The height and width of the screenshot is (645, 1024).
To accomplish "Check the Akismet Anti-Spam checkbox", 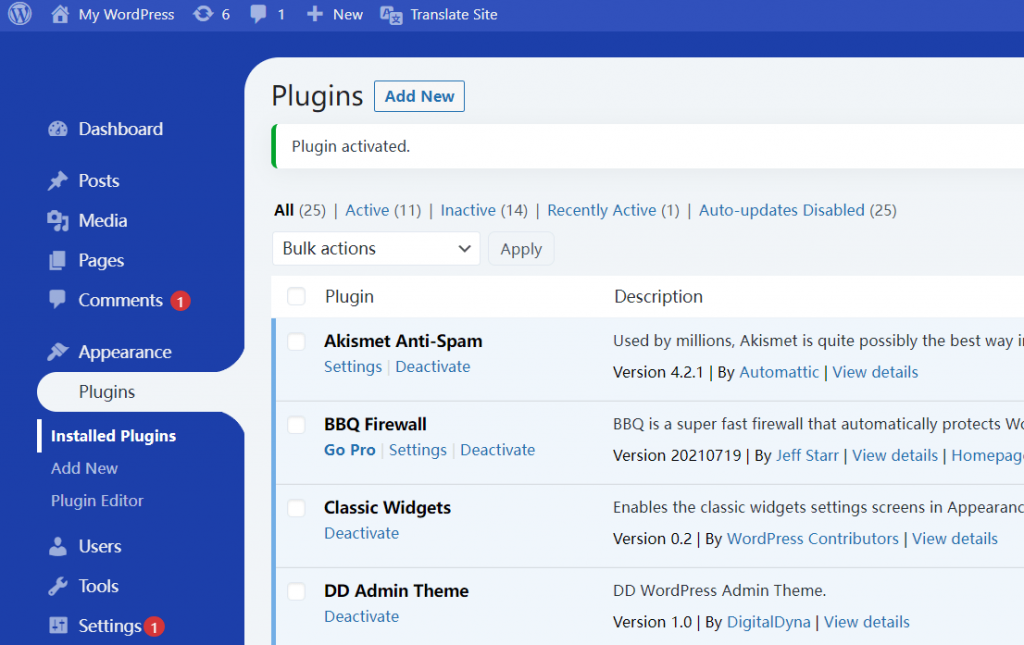I will [296, 341].
